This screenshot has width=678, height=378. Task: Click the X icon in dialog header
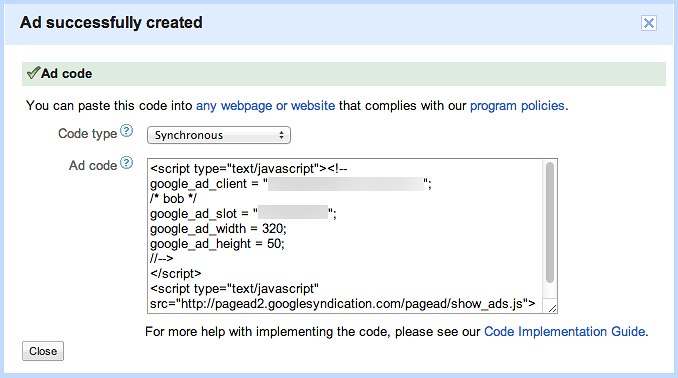click(649, 23)
